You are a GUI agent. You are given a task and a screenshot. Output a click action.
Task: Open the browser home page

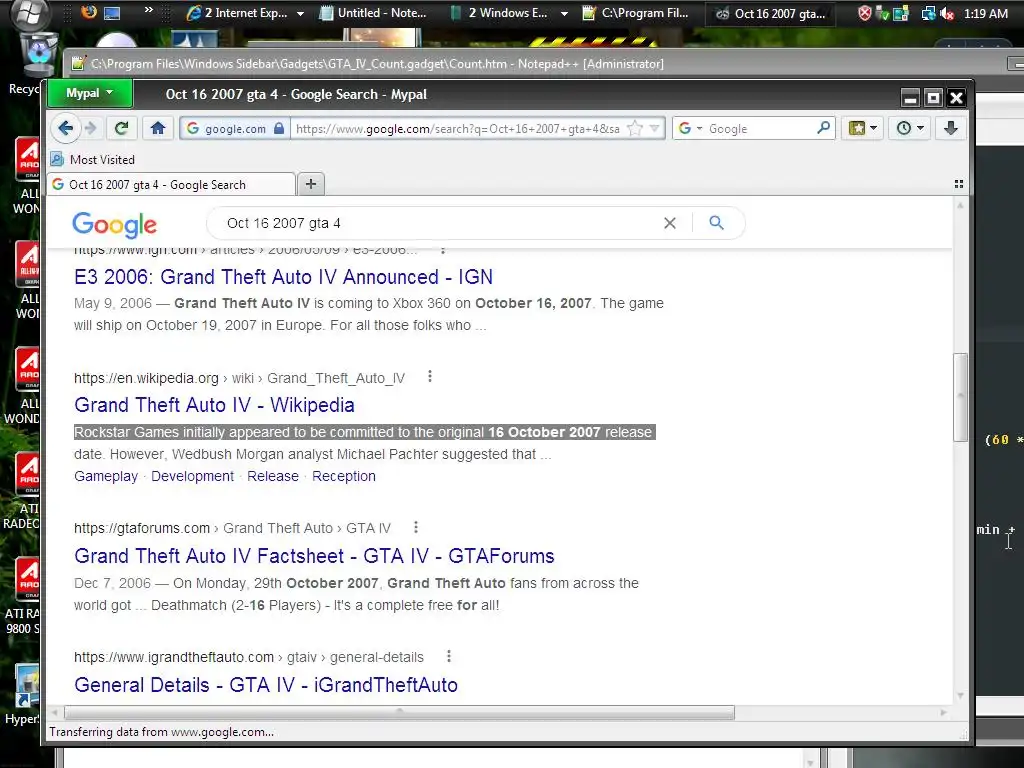point(157,128)
